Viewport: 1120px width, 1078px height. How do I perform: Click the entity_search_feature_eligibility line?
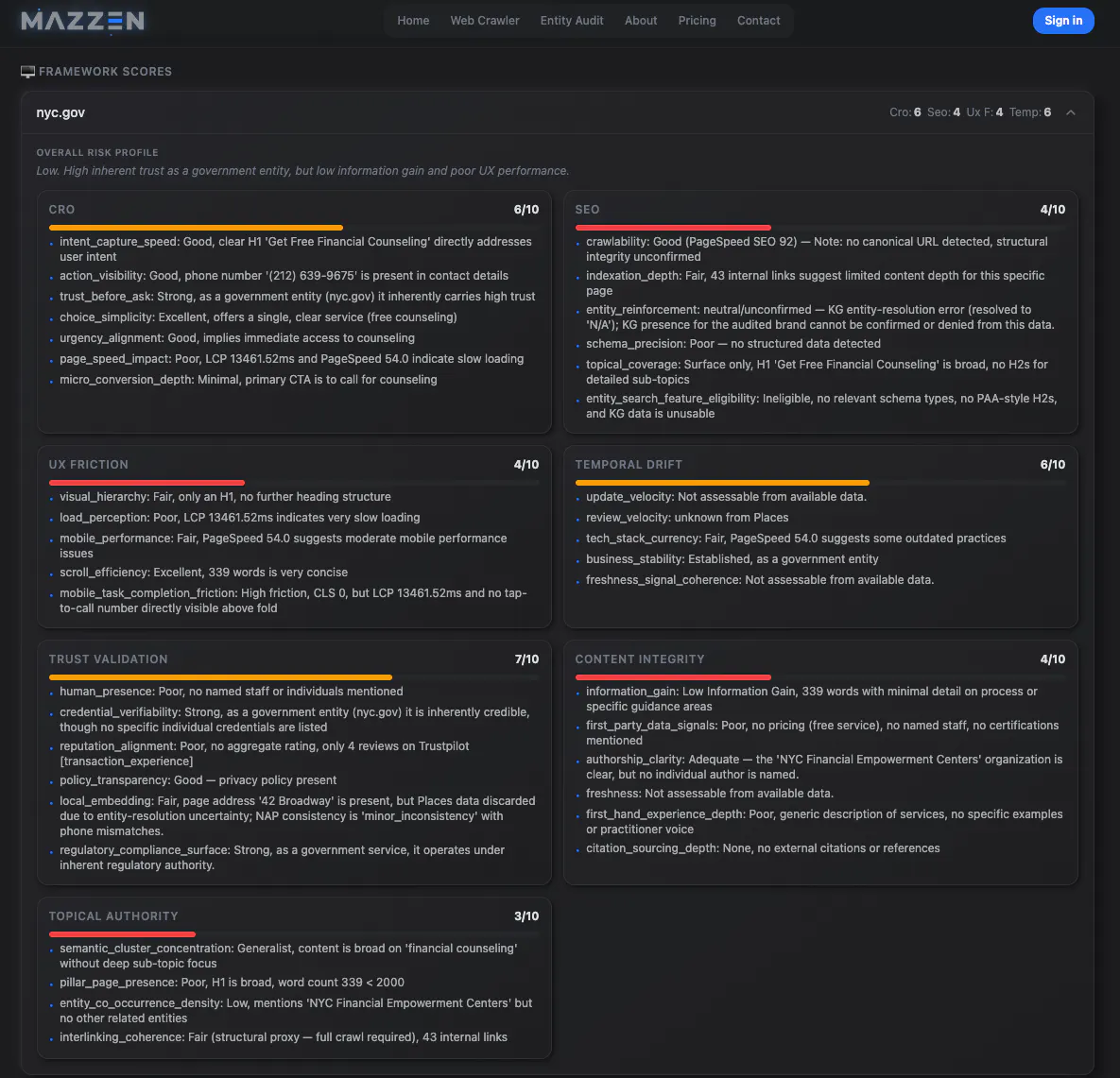(821, 406)
